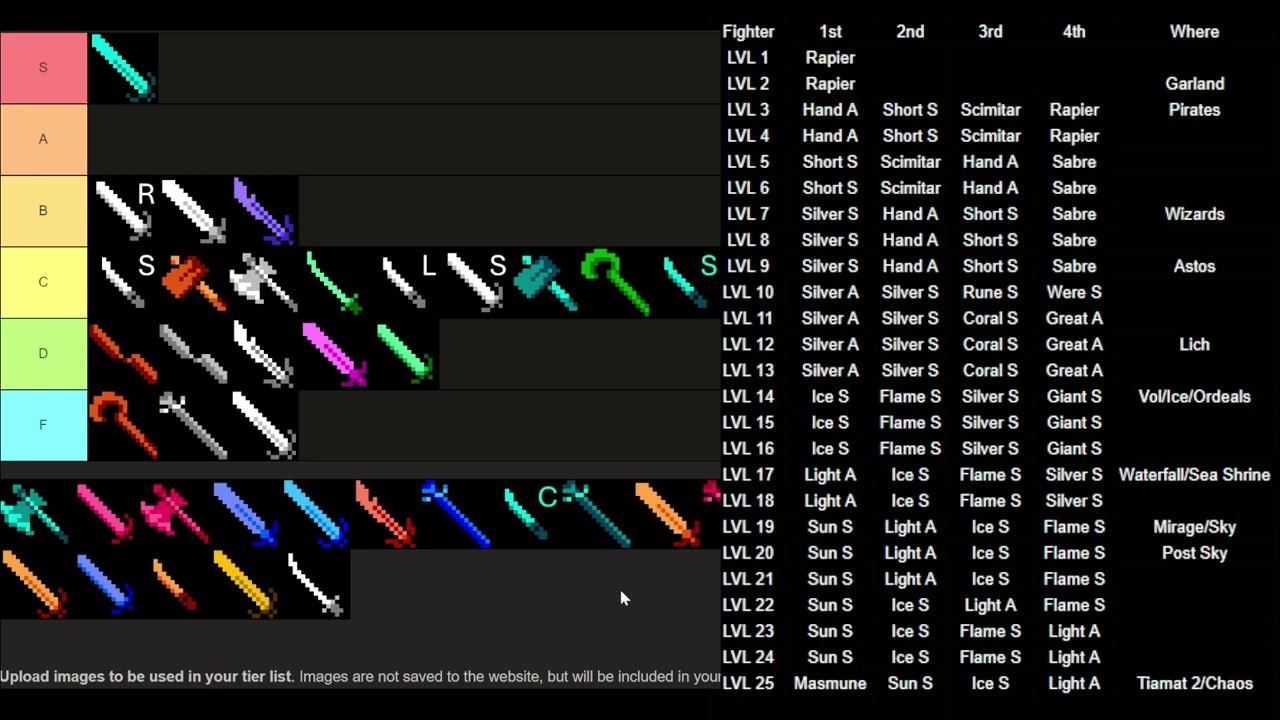The width and height of the screenshot is (1280, 720).
Task: Click the 'Where' column header
Action: coord(1194,32)
